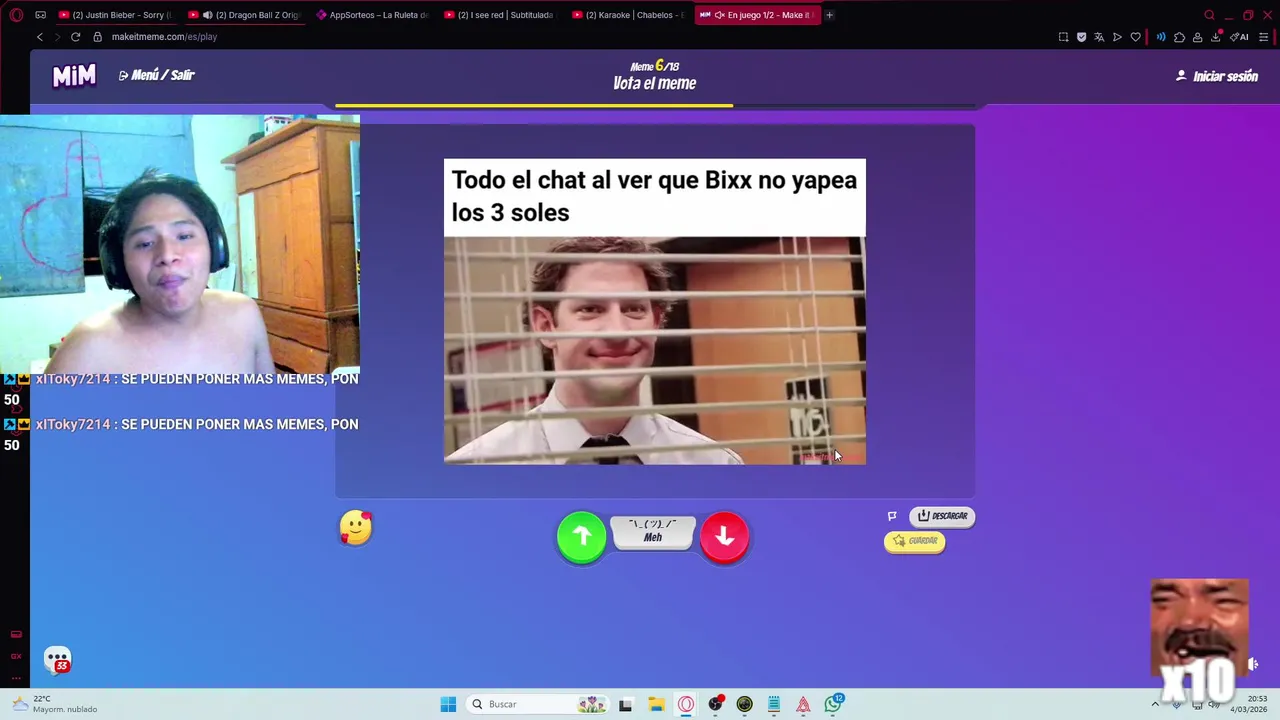Switch to AppSorteos La Ruleta tab
Viewport: 1280px width, 720px height.
[x=372, y=15]
